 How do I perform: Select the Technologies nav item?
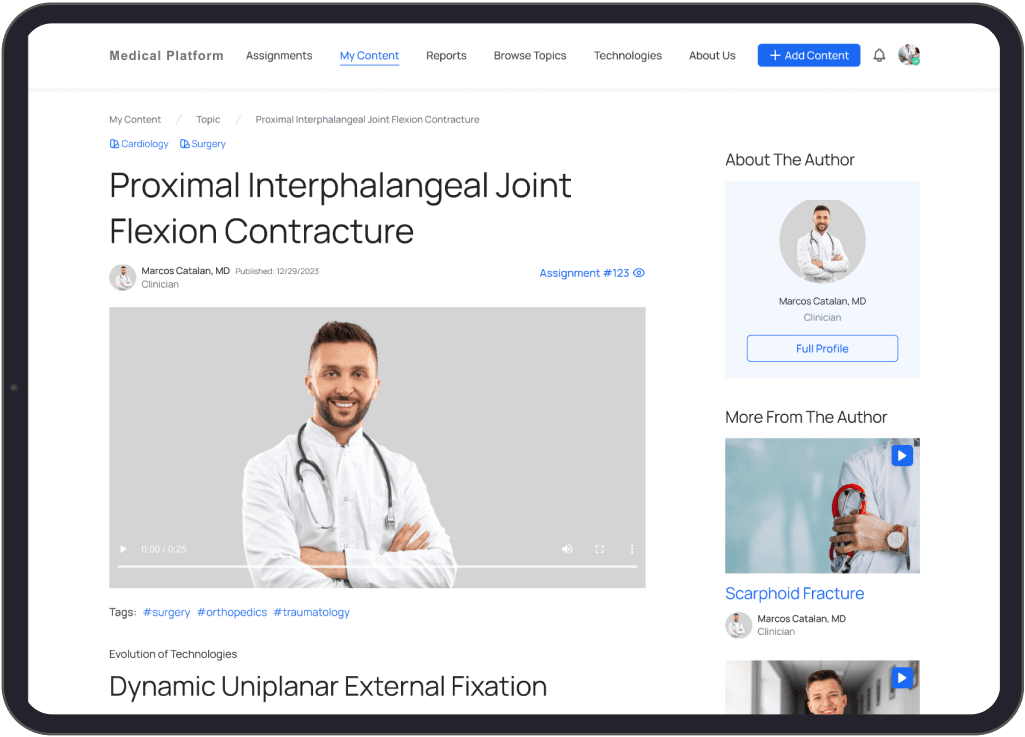click(x=628, y=55)
